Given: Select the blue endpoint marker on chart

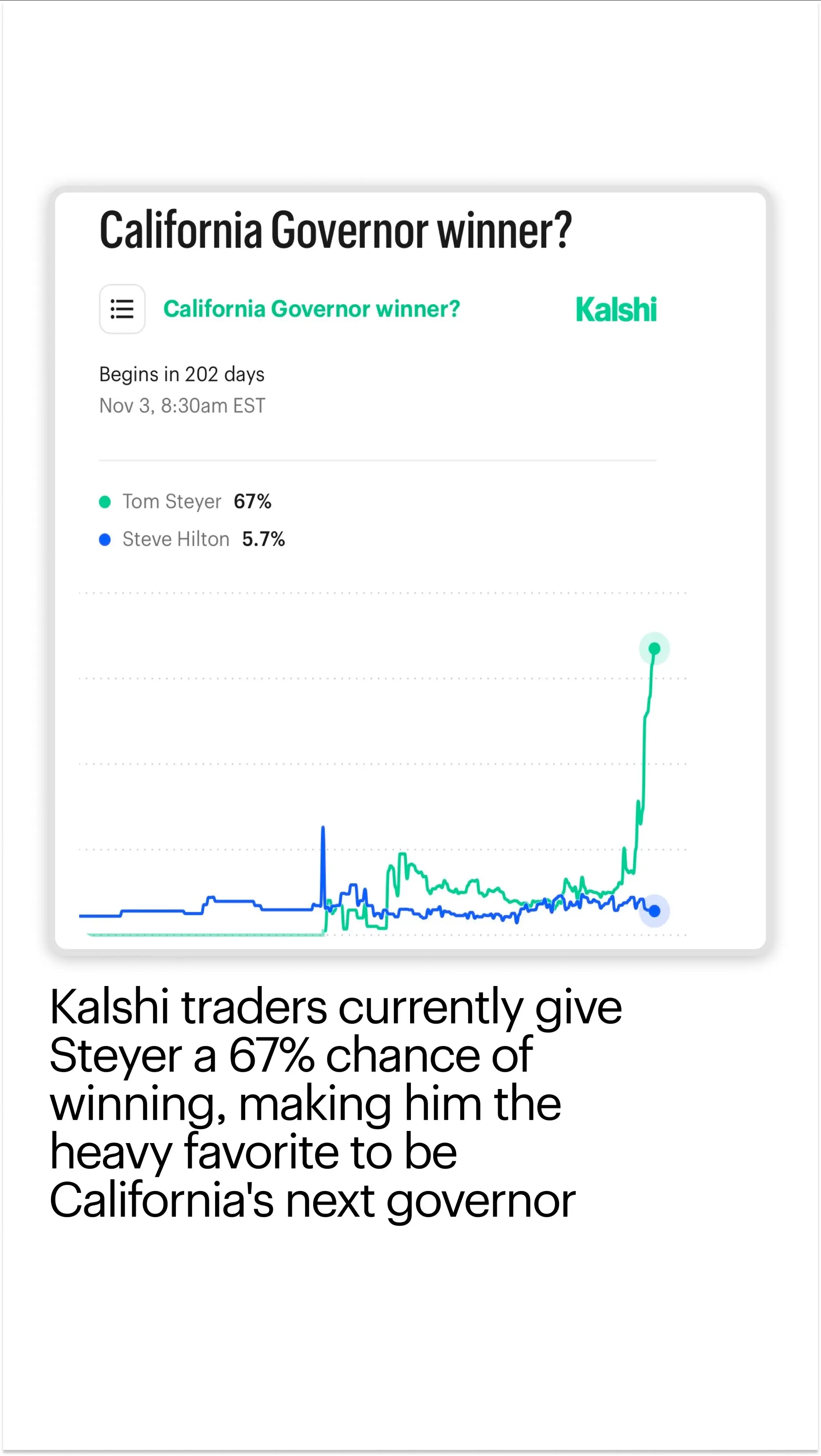Looking at the screenshot, I should click(654, 911).
